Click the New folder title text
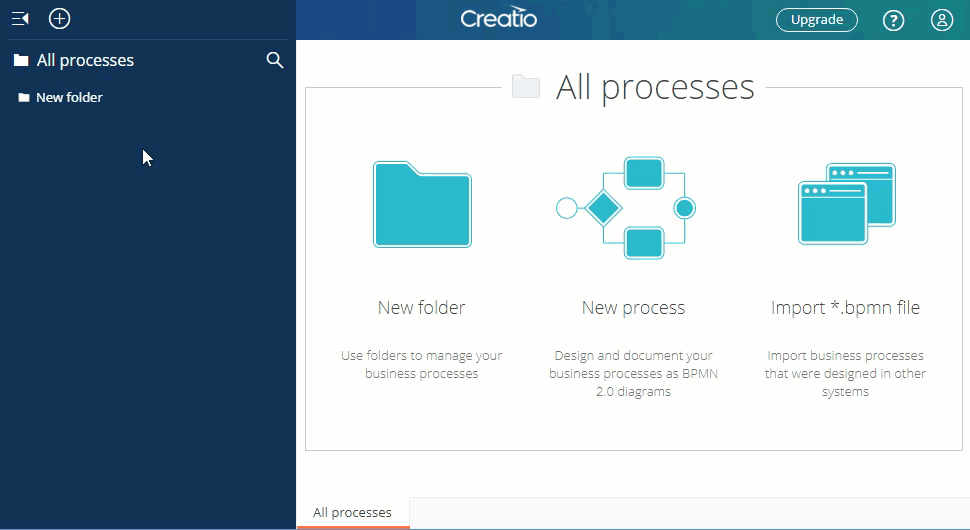Screen dimensions: 970x530 click(421, 307)
